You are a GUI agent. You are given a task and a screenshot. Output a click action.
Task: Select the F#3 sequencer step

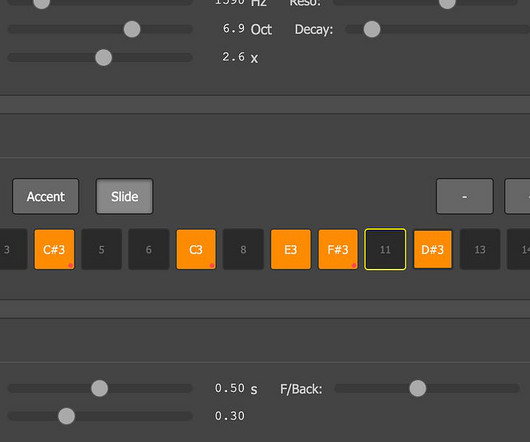point(338,249)
